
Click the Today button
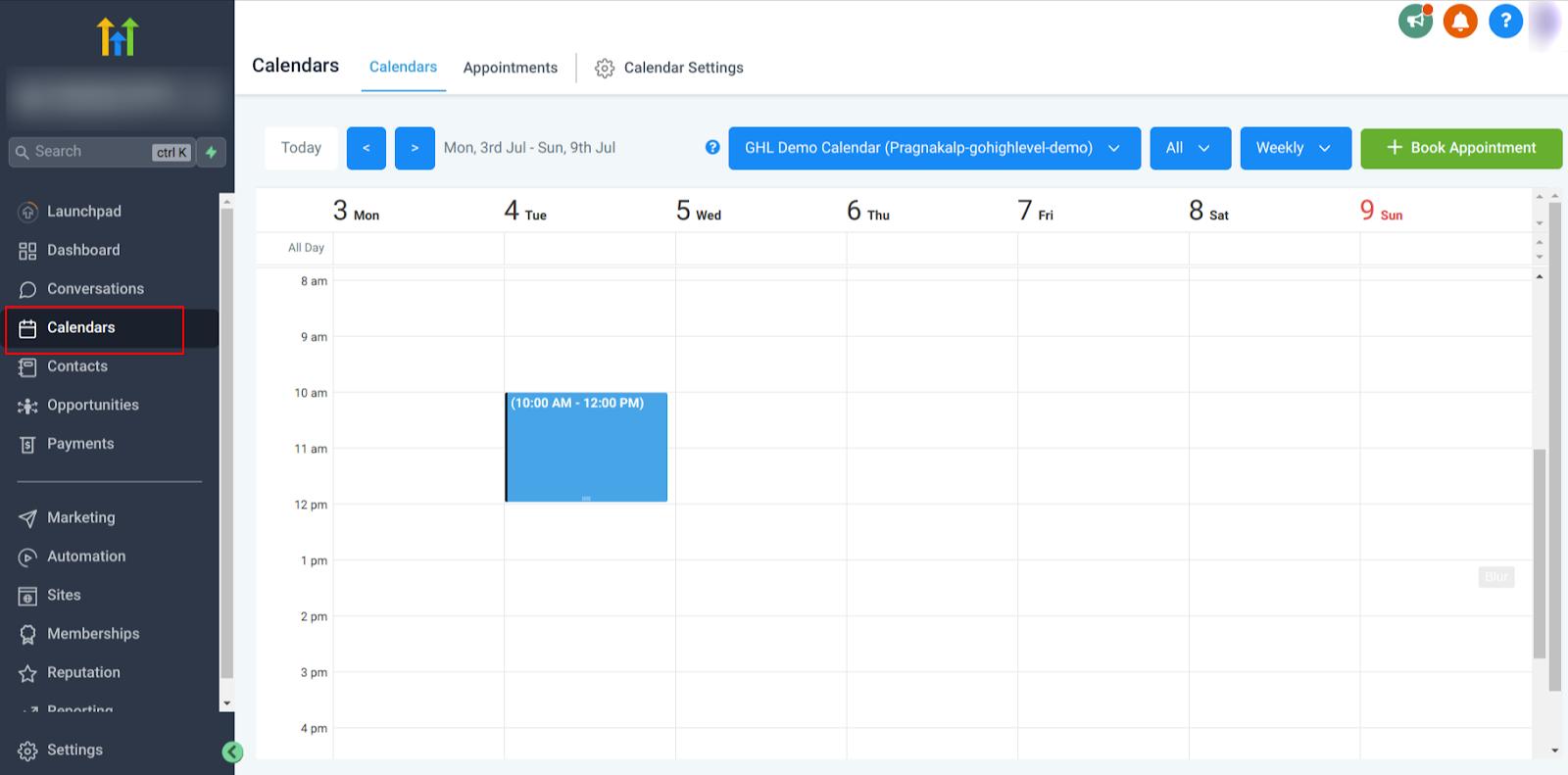(301, 148)
